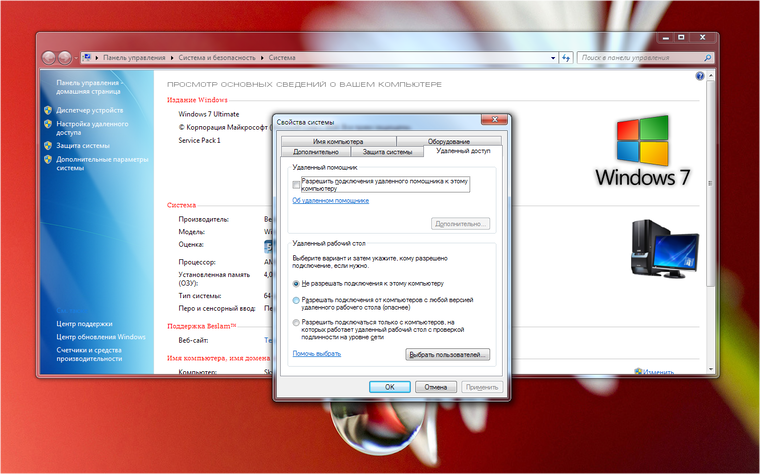Open Дополнительные параметры системы sidebar link
The height and width of the screenshot is (474, 760).
tap(102, 163)
